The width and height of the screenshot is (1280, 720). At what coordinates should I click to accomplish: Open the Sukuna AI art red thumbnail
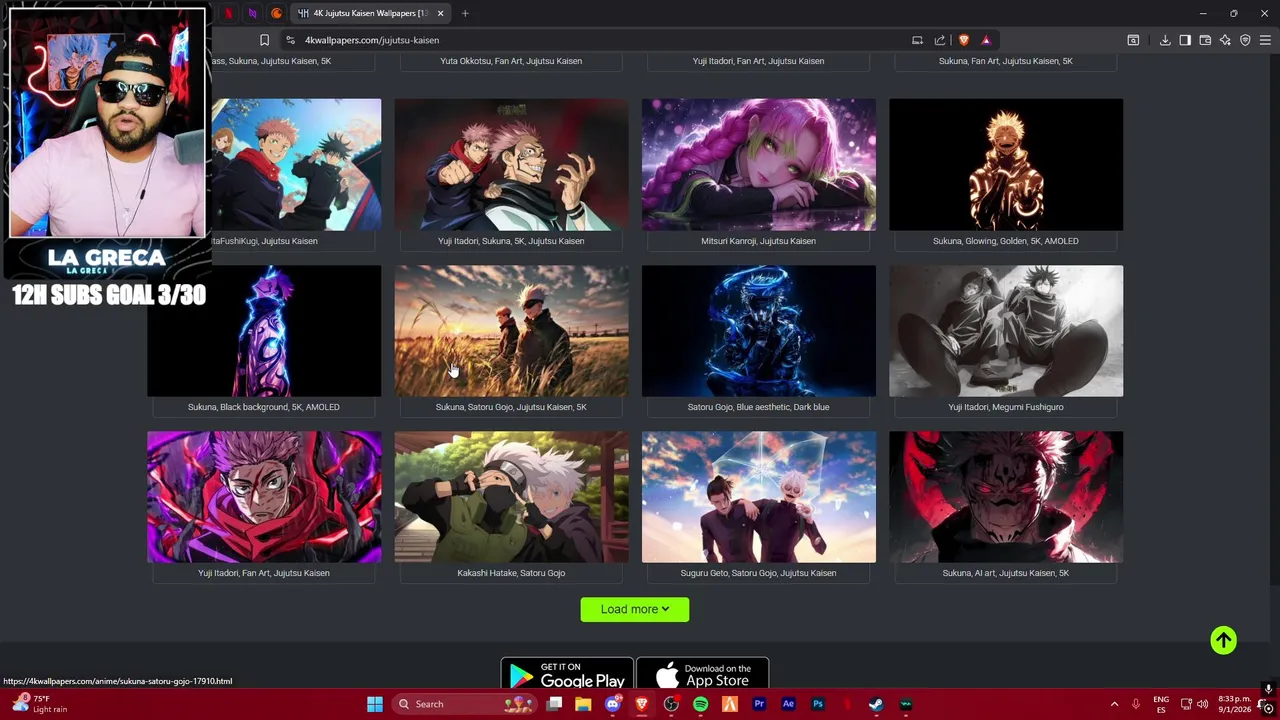click(1006, 497)
